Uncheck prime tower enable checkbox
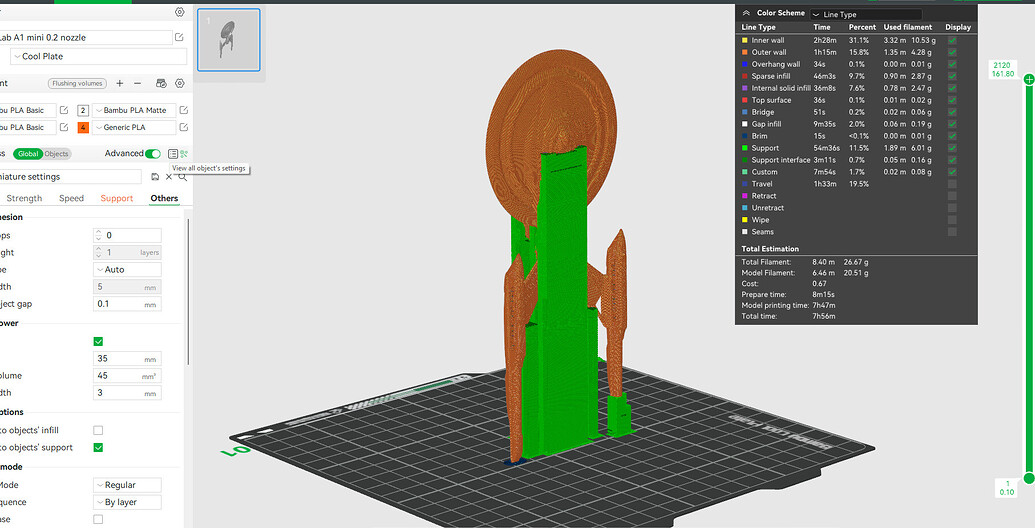Viewport: 1035px width, 528px height. [x=98, y=341]
